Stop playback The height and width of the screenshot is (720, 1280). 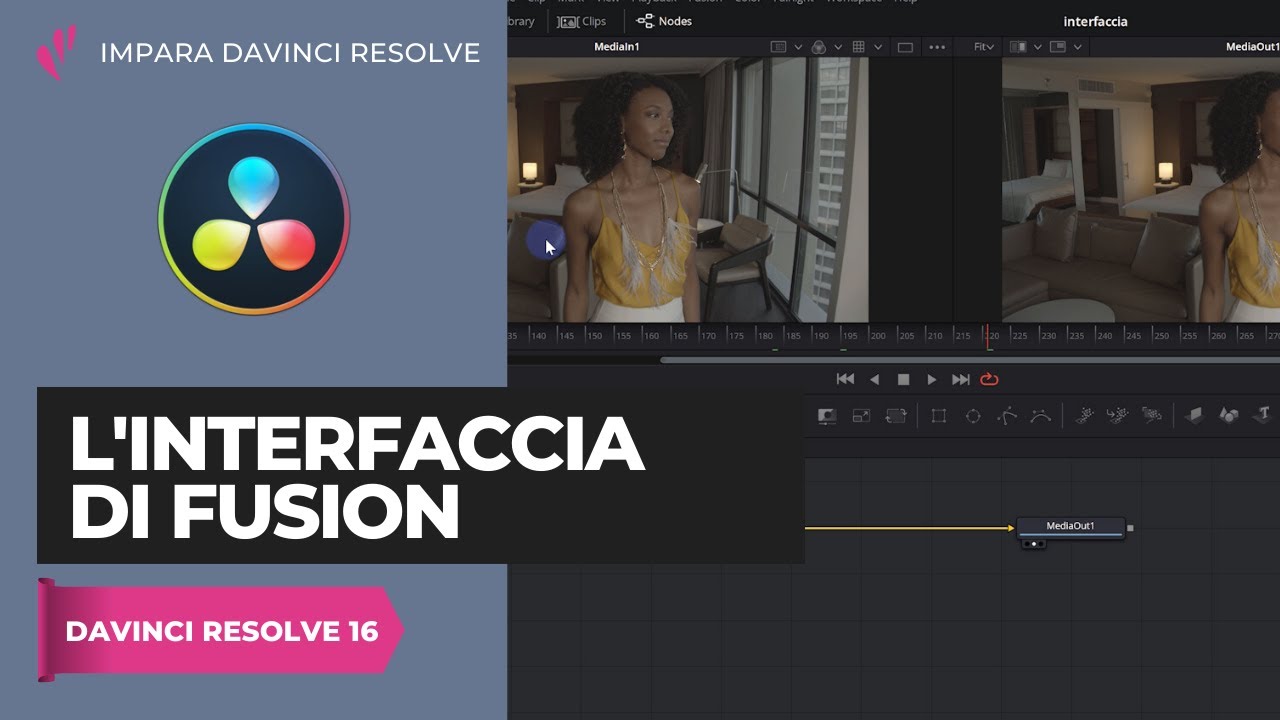[x=903, y=379]
